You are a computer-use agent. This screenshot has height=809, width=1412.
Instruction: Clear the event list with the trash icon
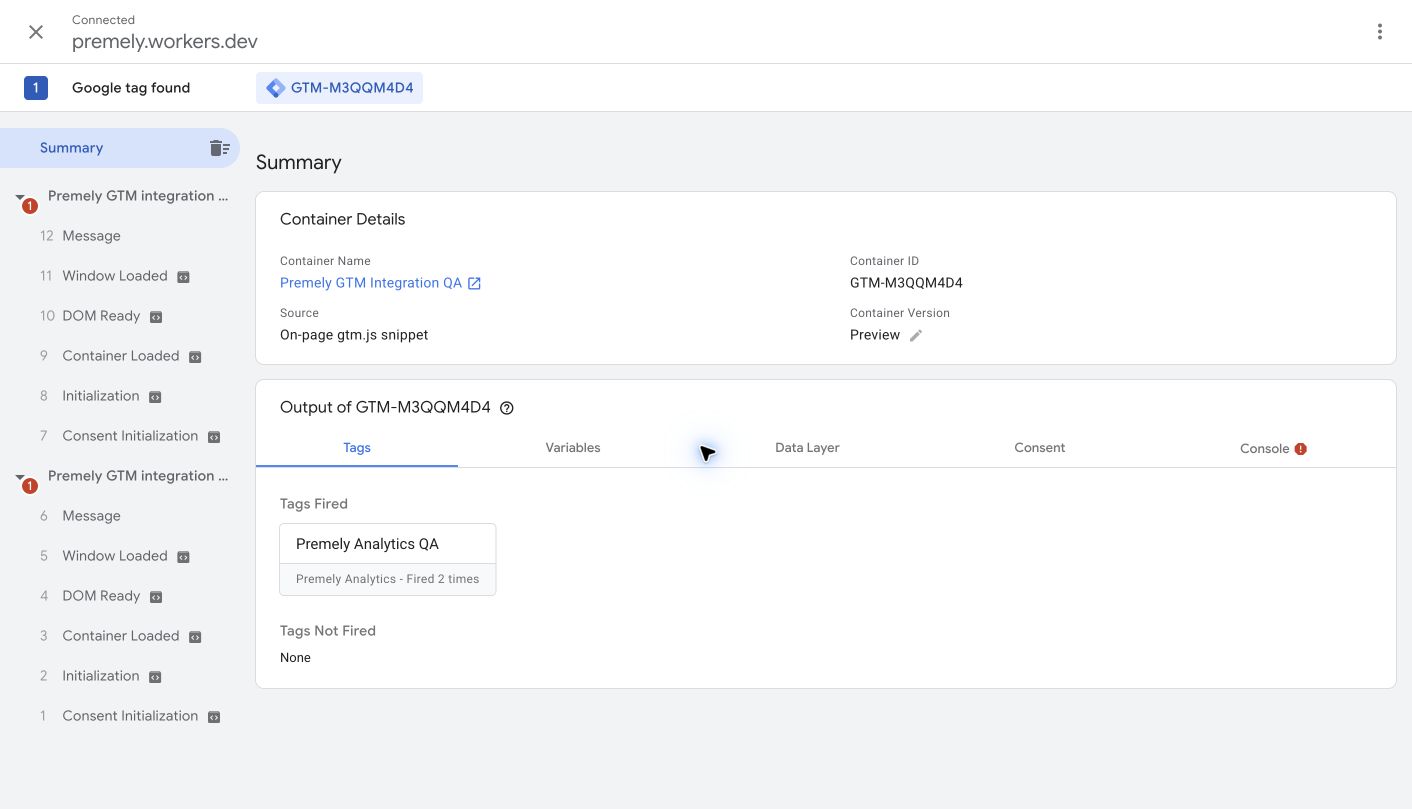[219, 148]
